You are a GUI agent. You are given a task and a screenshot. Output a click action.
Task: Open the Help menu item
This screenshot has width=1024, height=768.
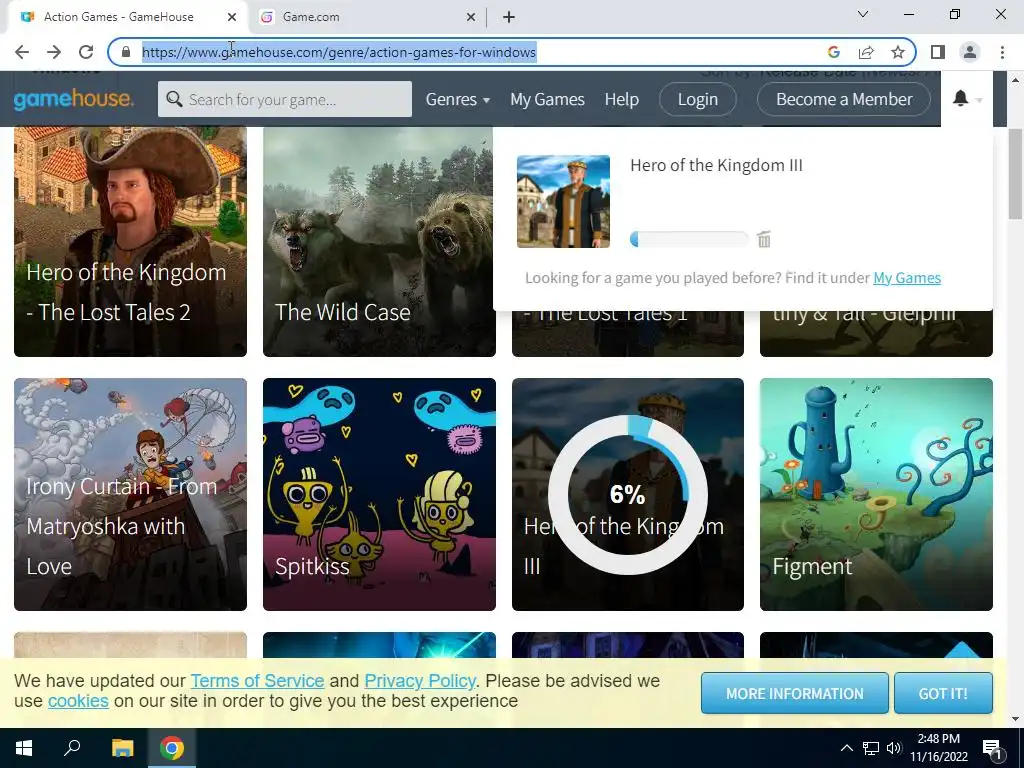[622, 99]
